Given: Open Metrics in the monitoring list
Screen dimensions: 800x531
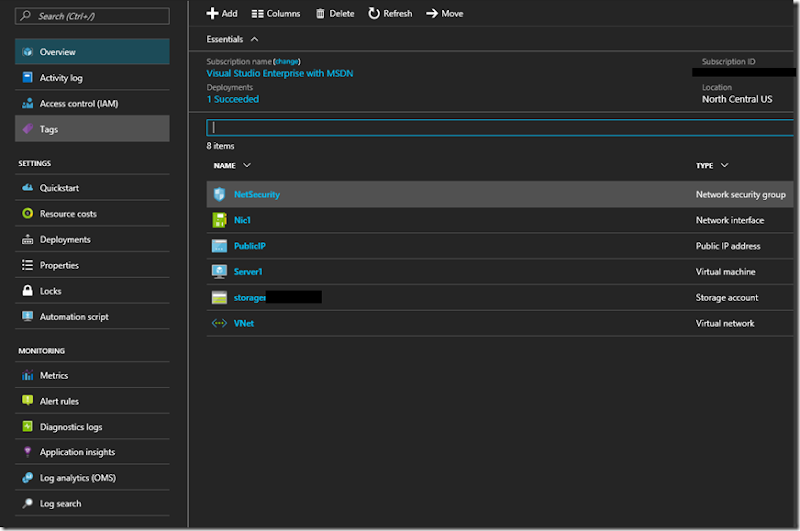Looking at the screenshot, I should (x=92, y=375).
